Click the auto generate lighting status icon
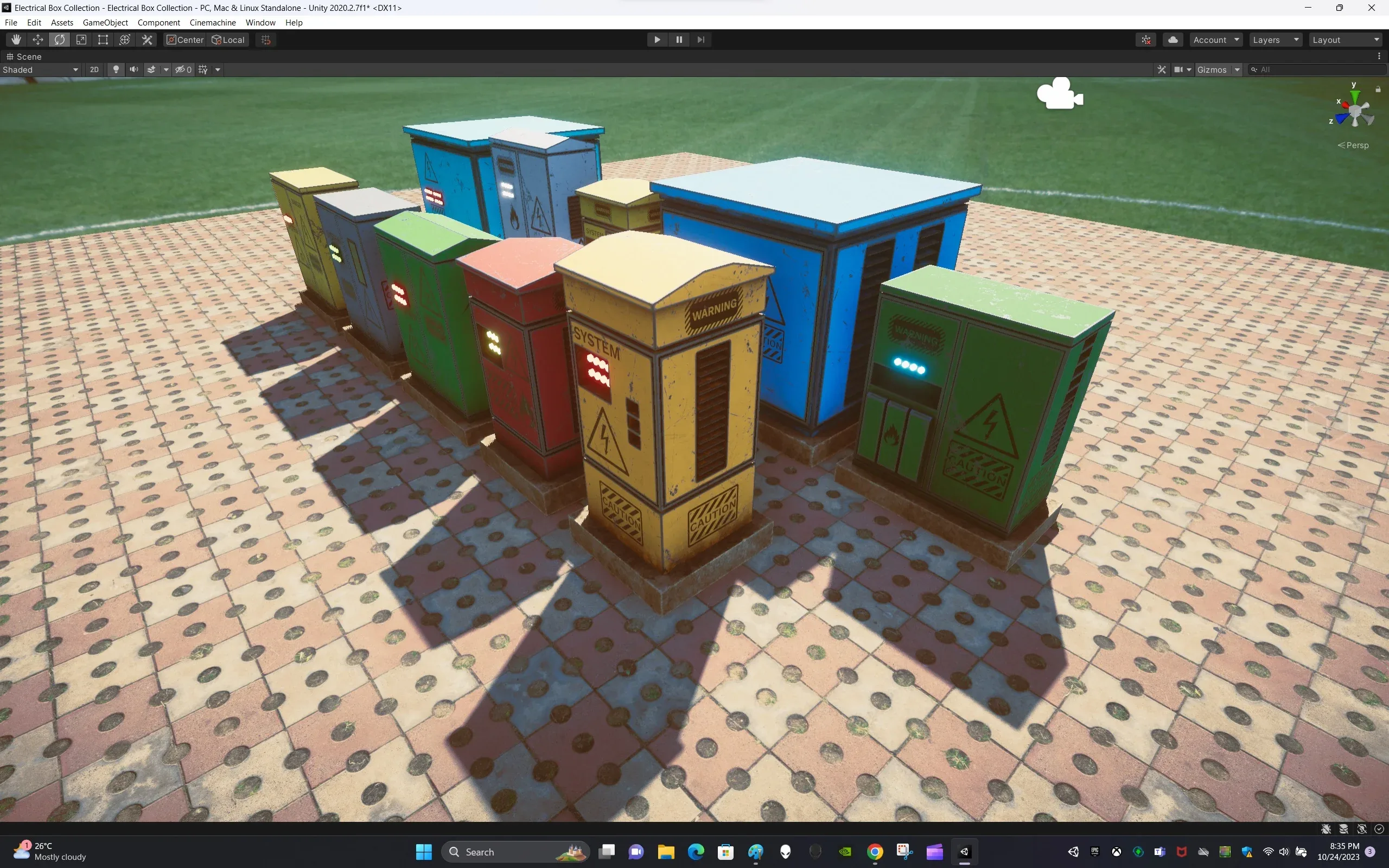This screenshot has height=868, width=1389. [1361, 829]
